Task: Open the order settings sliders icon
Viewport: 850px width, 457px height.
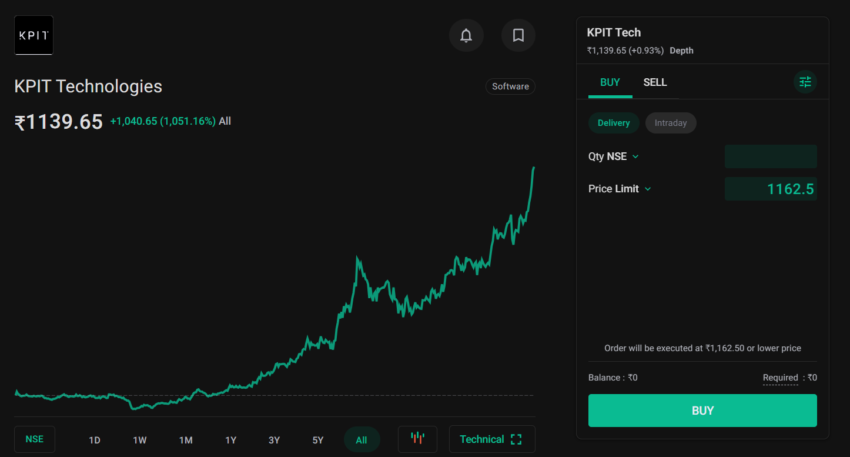Action: point(805,82)
